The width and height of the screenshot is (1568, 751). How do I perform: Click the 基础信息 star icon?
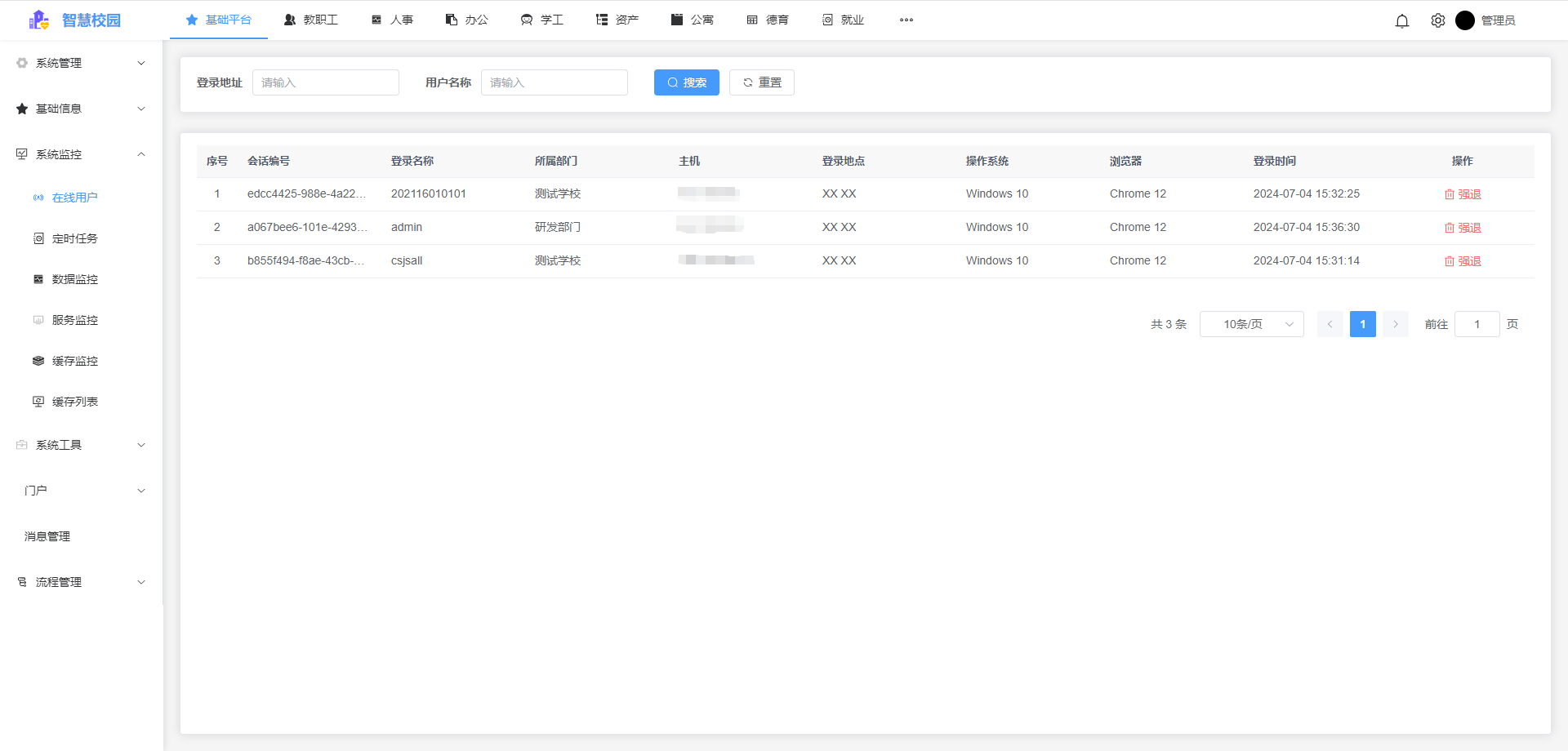[21, 108]
